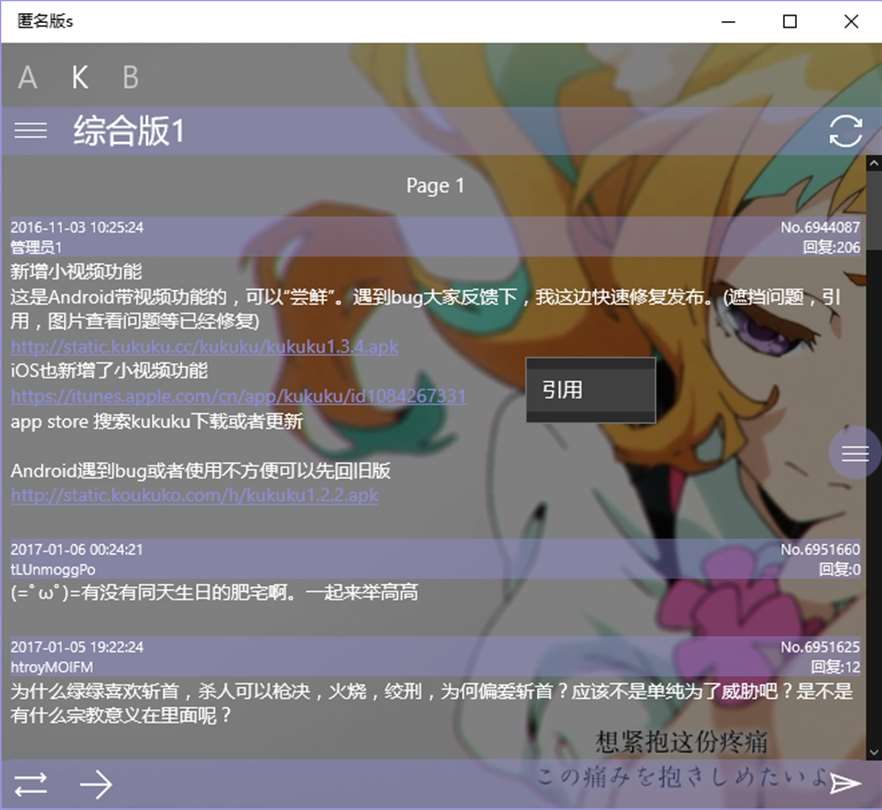
Task: Tap the floating round menu button
Action: tap(855, 453)
